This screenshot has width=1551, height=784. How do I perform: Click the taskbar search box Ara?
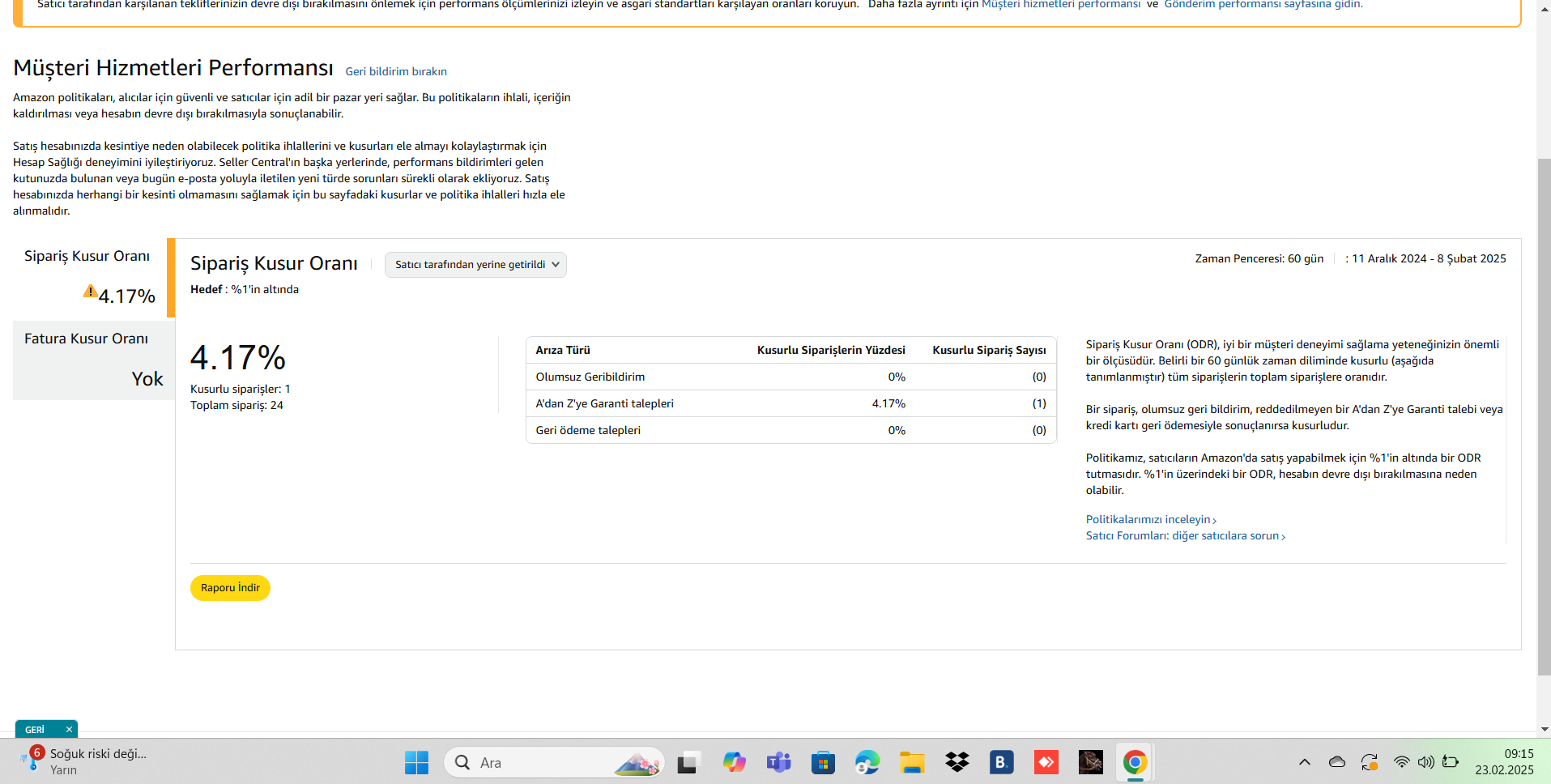pyautogui.click(x=555, y=762)
